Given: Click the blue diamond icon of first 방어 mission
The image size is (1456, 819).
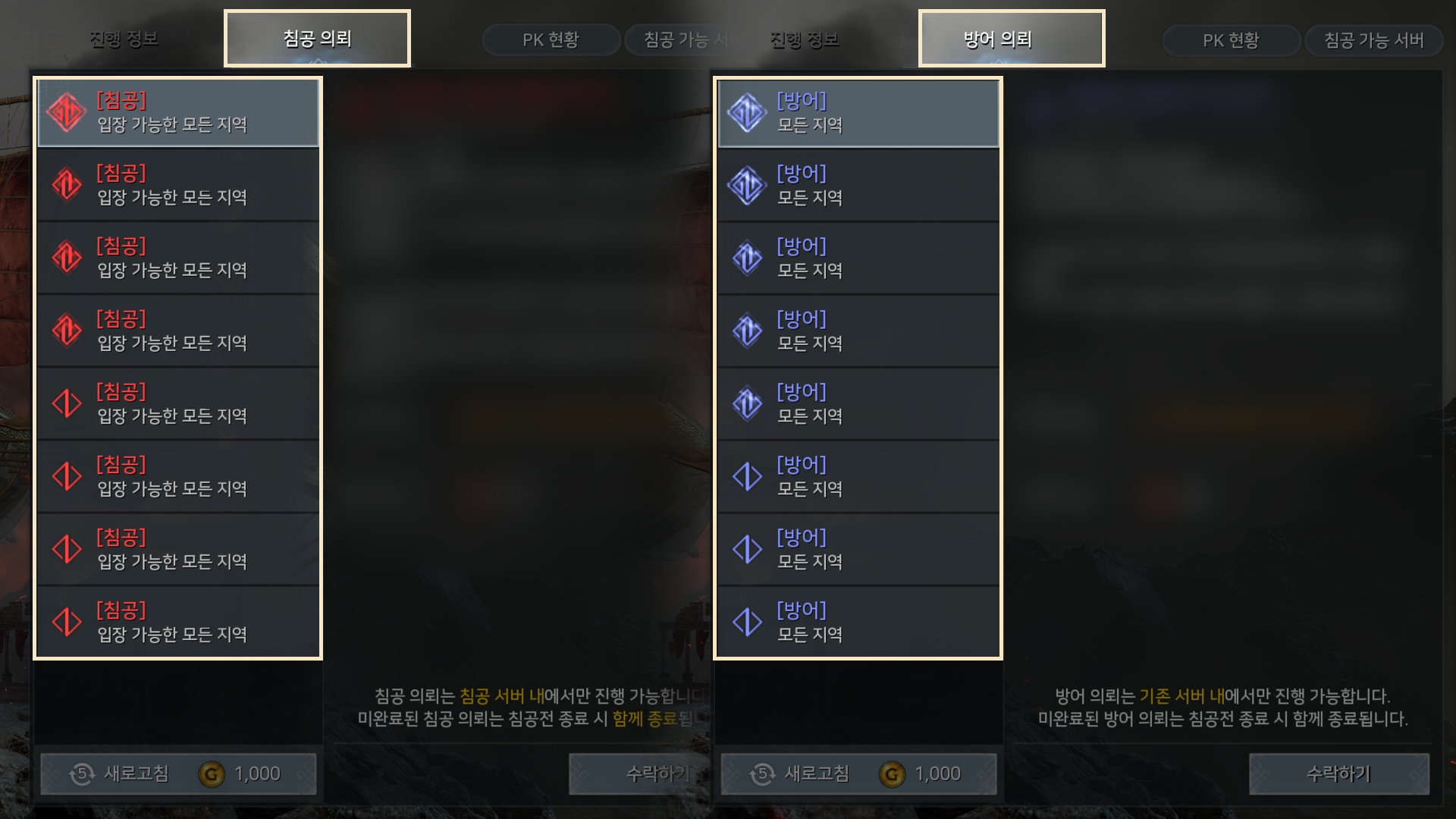Looking at the screenshot, I should point(747,112).
